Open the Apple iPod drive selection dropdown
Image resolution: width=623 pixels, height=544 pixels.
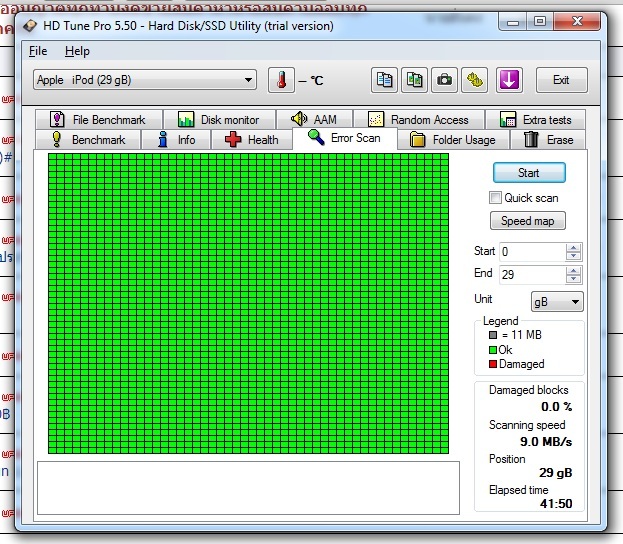click(x=145, y=80)
